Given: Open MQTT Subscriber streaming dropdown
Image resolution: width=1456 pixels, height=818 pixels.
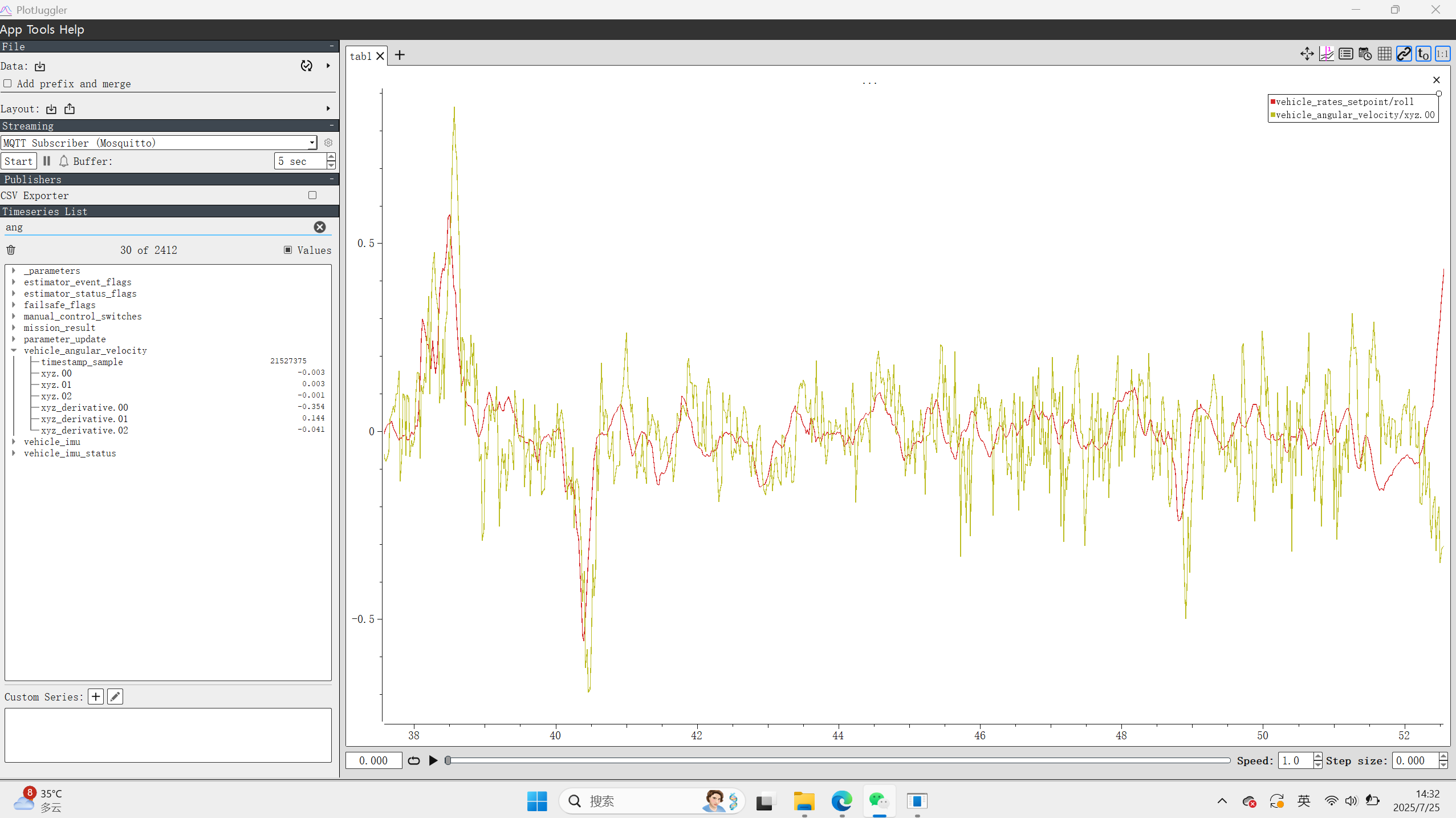Looking at the screenshot, I should 158,143.
